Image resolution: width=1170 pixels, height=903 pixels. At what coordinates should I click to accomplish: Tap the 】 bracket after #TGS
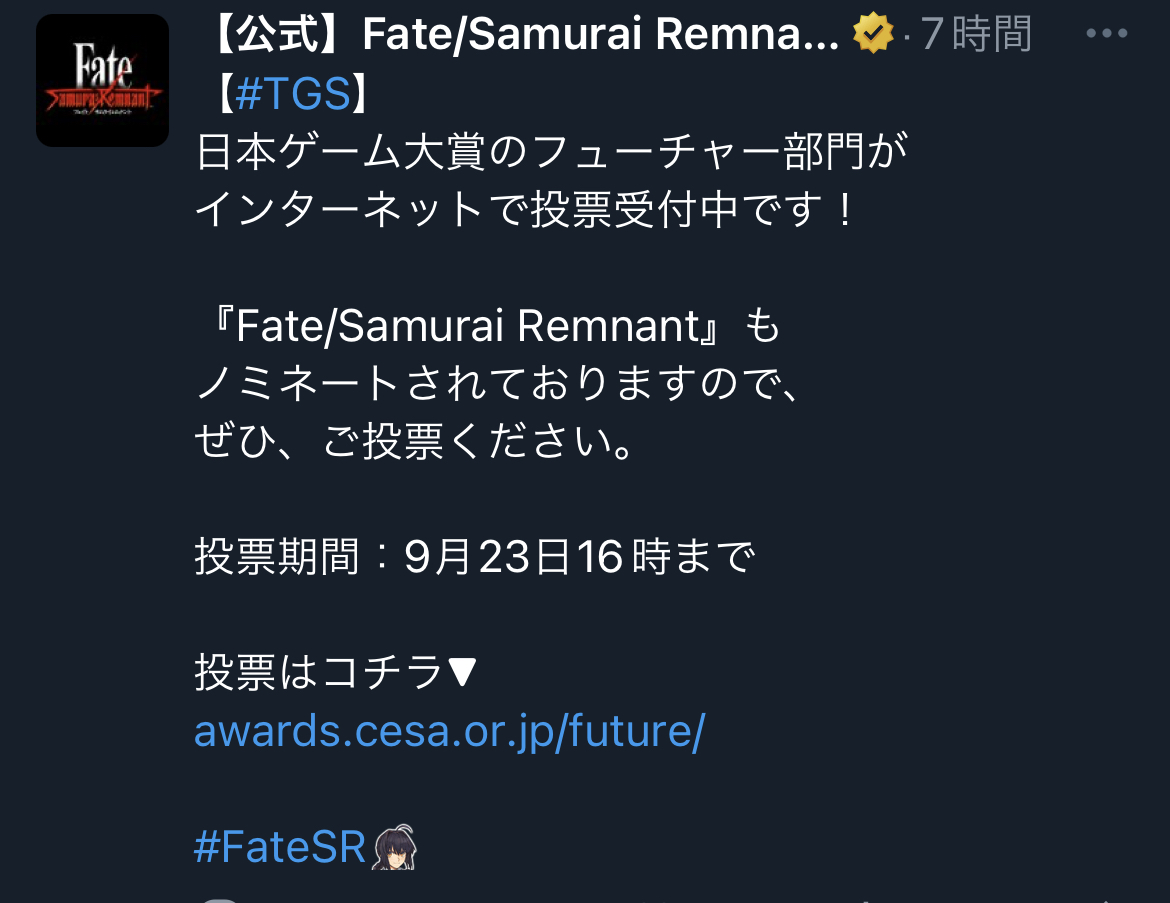360,94
